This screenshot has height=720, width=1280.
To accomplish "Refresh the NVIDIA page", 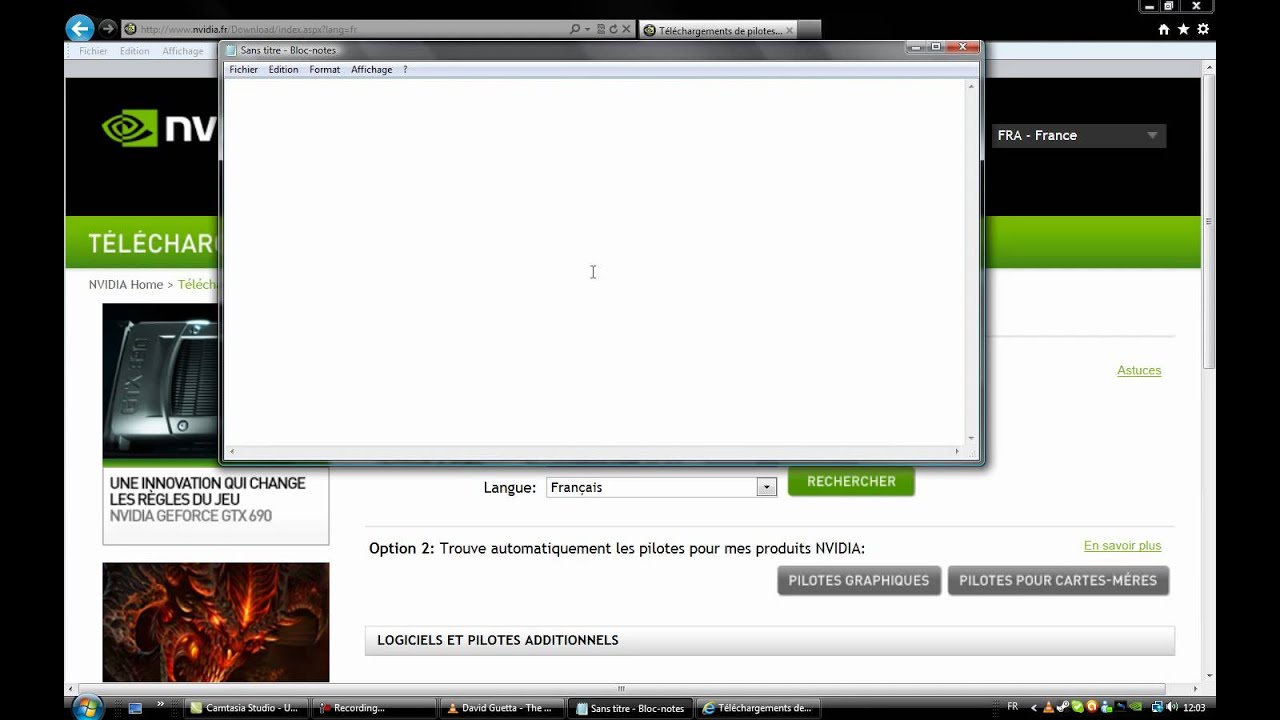I will [x=613, y=29].
